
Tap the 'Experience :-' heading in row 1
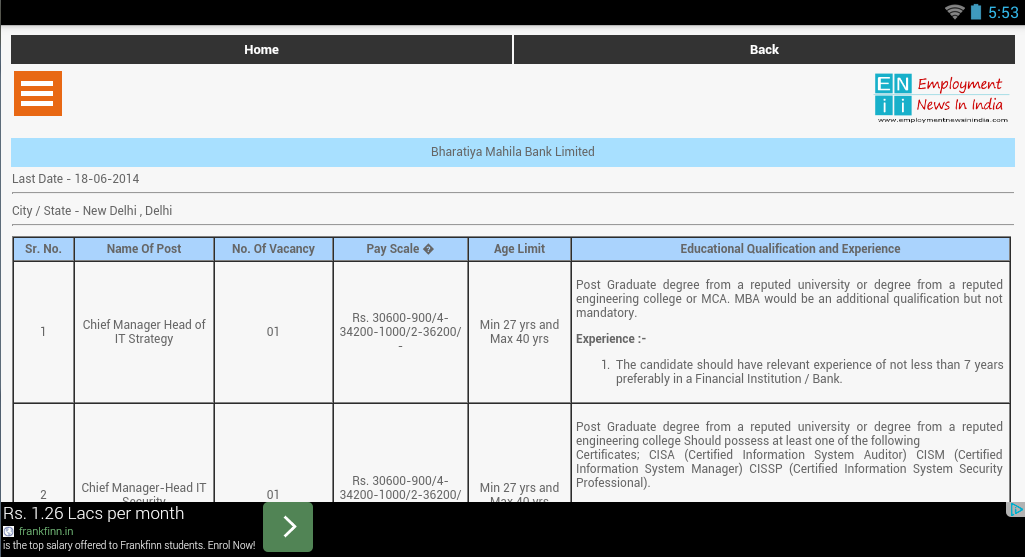click(611, 339)
